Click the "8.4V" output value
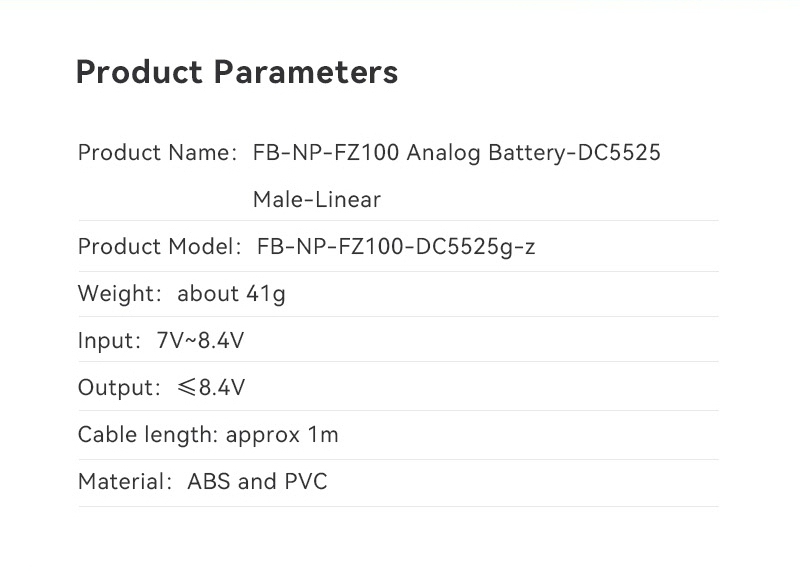This screenshot has height=571, width=800. [222, 388]
